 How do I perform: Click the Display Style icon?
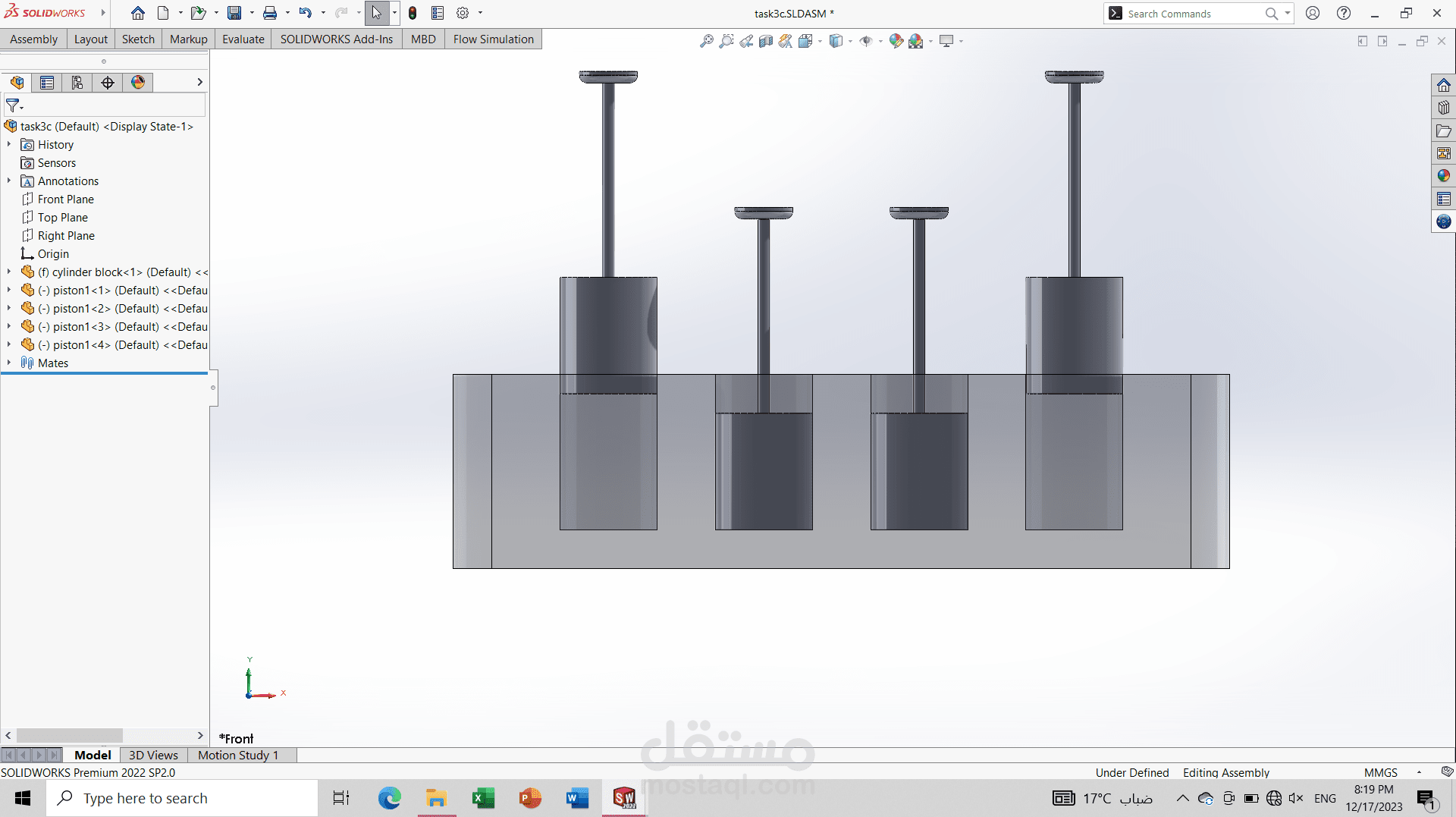point(836,41)
